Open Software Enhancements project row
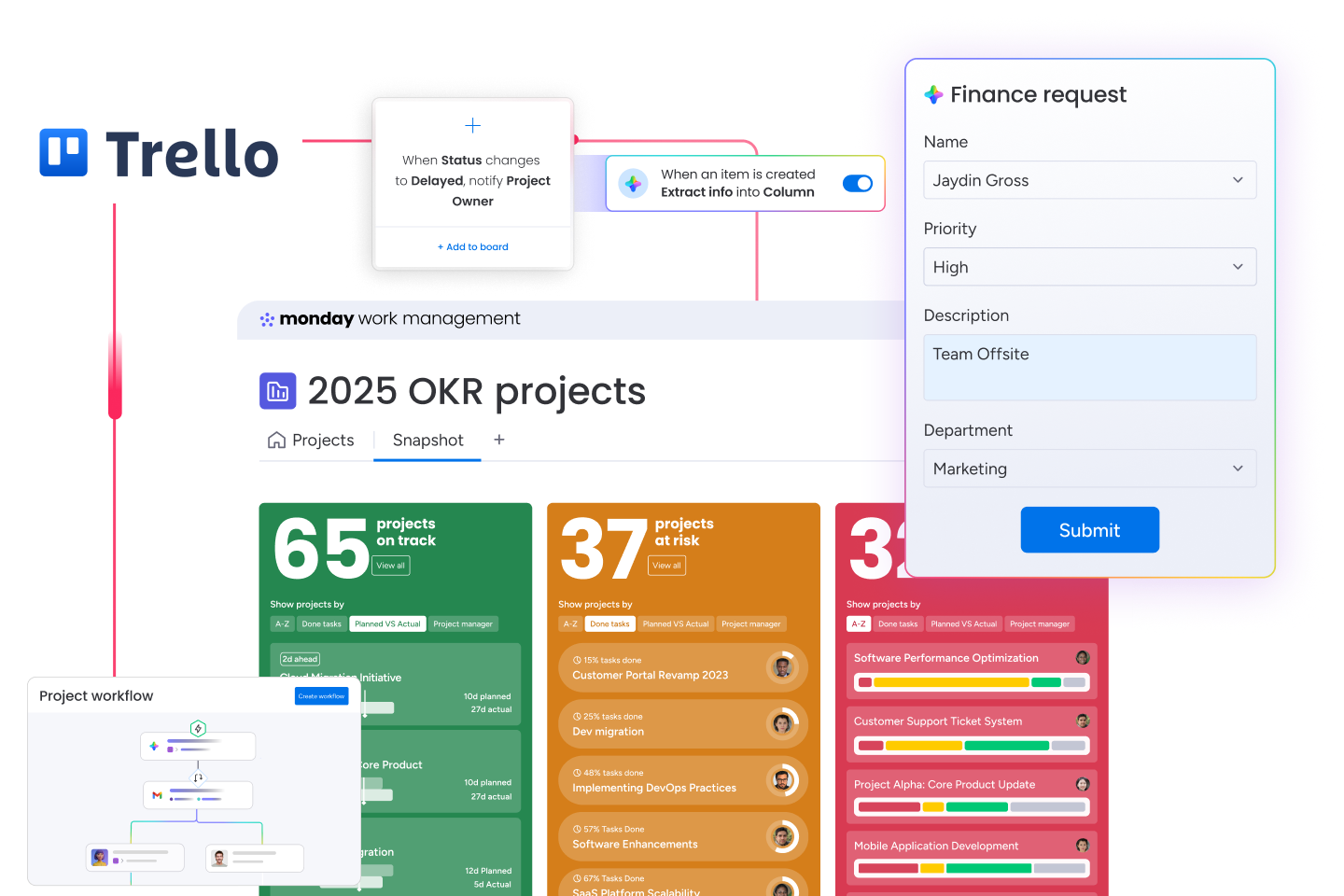Screen dimensions: 1344x896 683,837
